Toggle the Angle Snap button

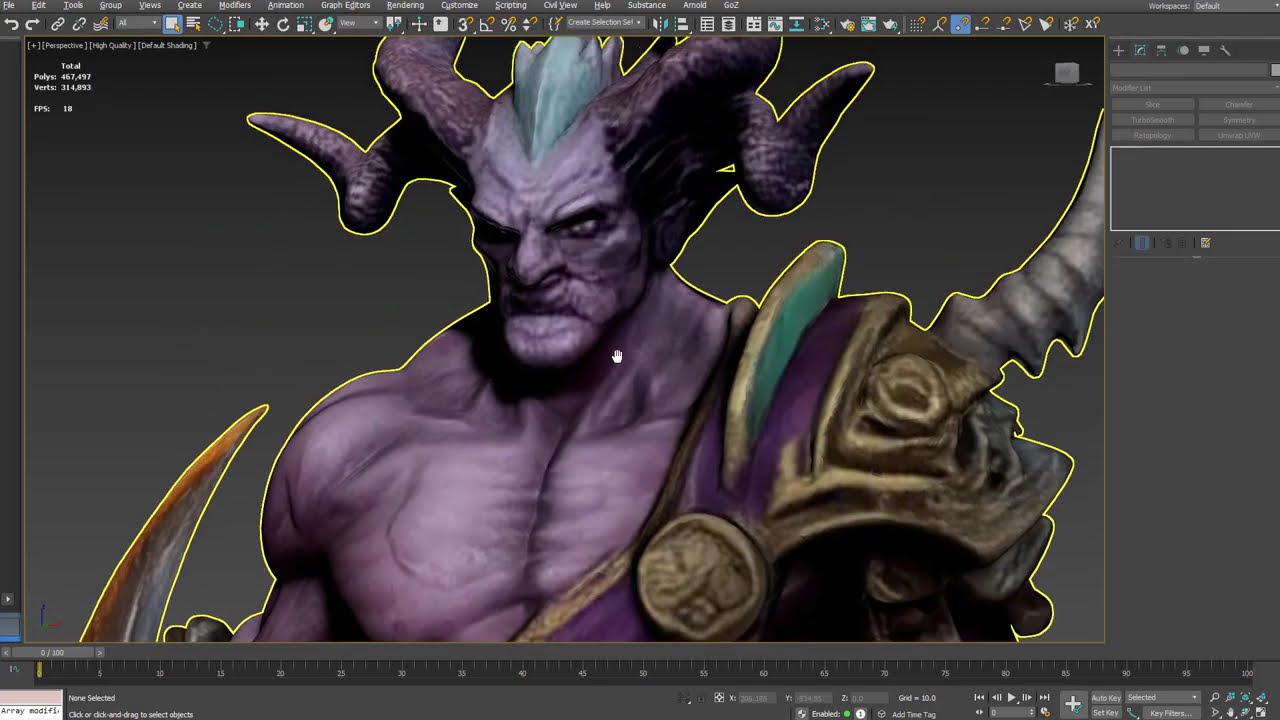coord(487,24)
